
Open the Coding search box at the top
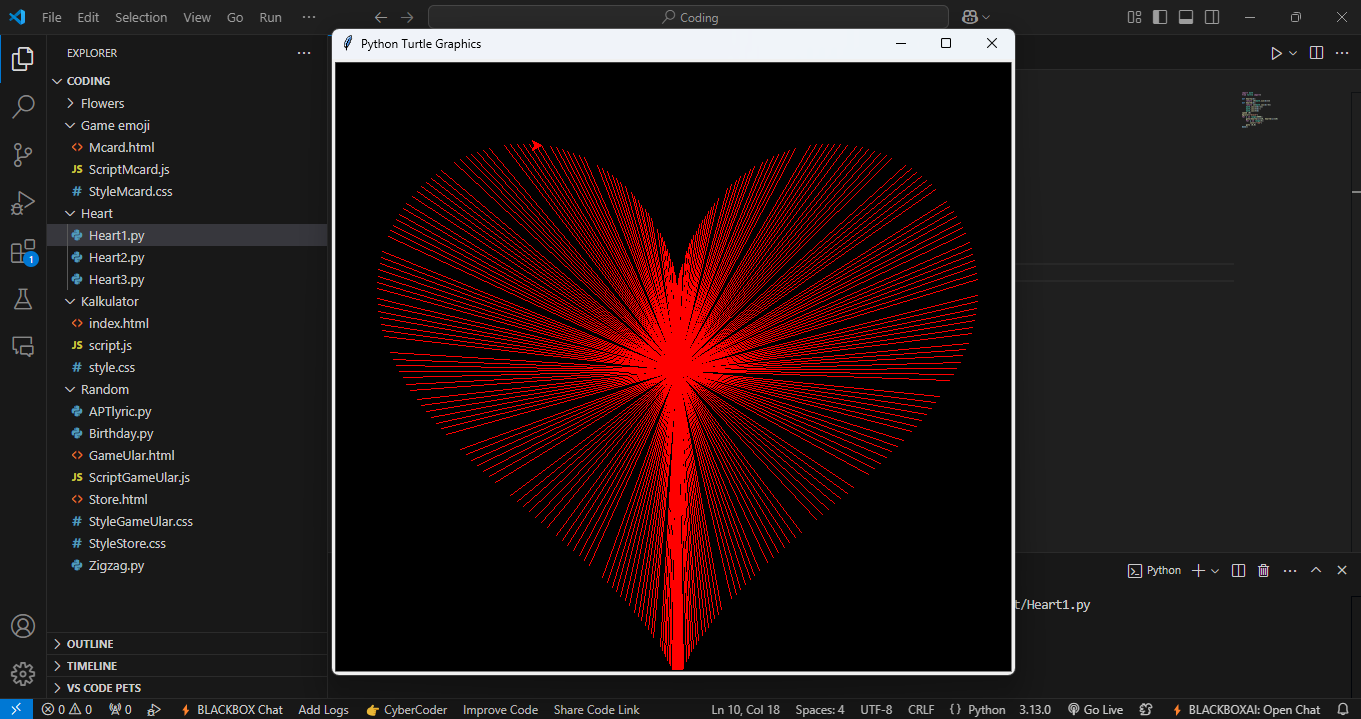[x=687, y=16]
